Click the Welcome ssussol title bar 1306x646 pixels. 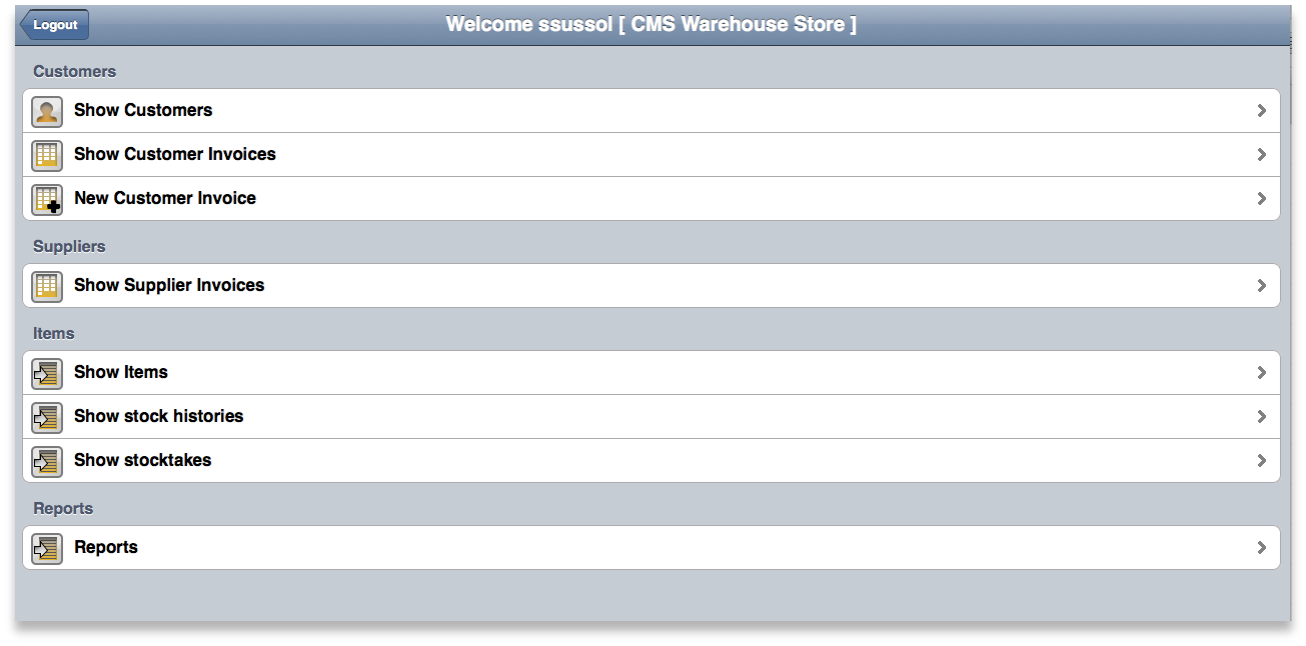click(x=651, y=24)
